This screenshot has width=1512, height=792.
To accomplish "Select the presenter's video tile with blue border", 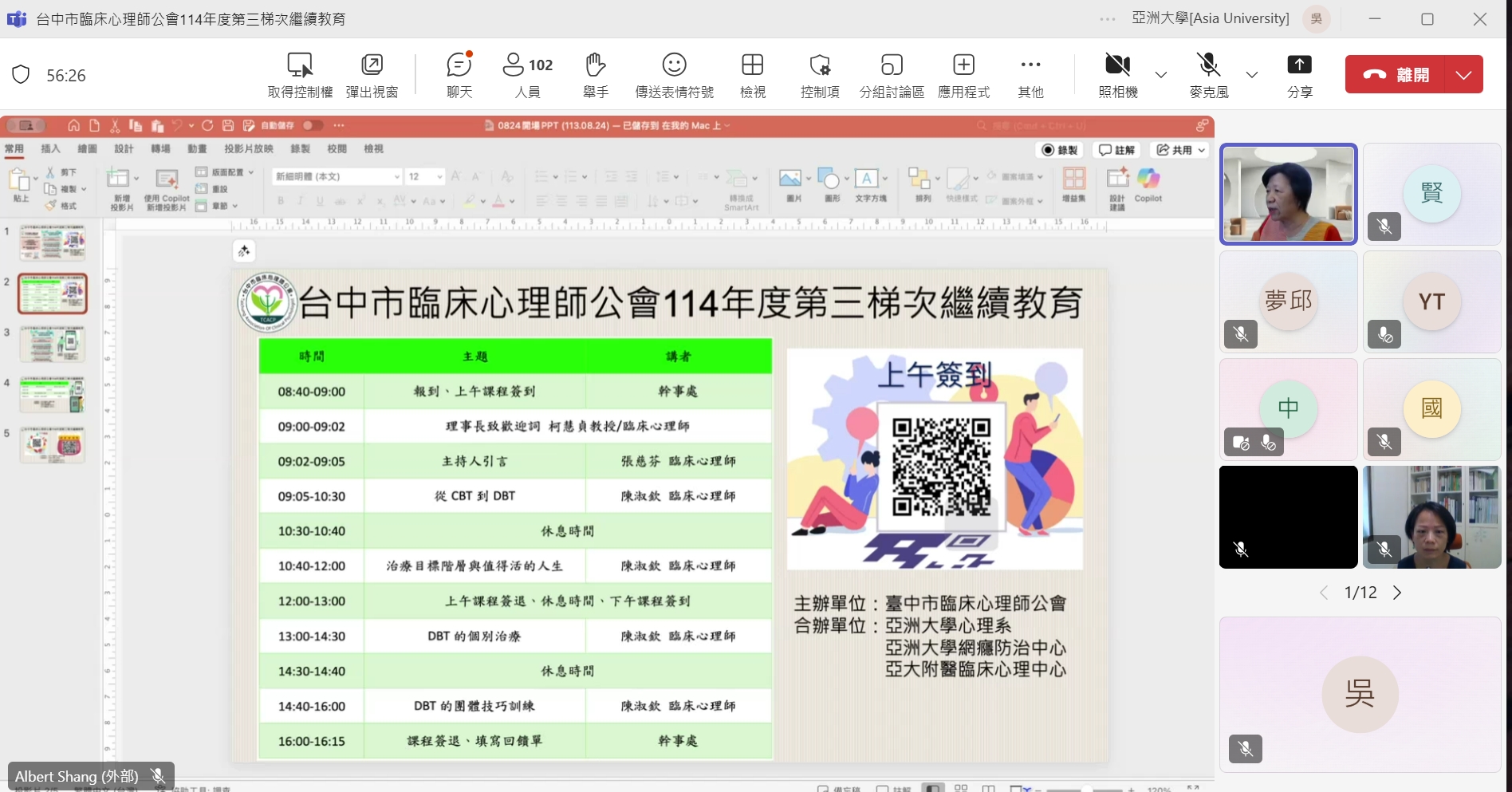I will pyautogui.click(x=1288, y=194).
